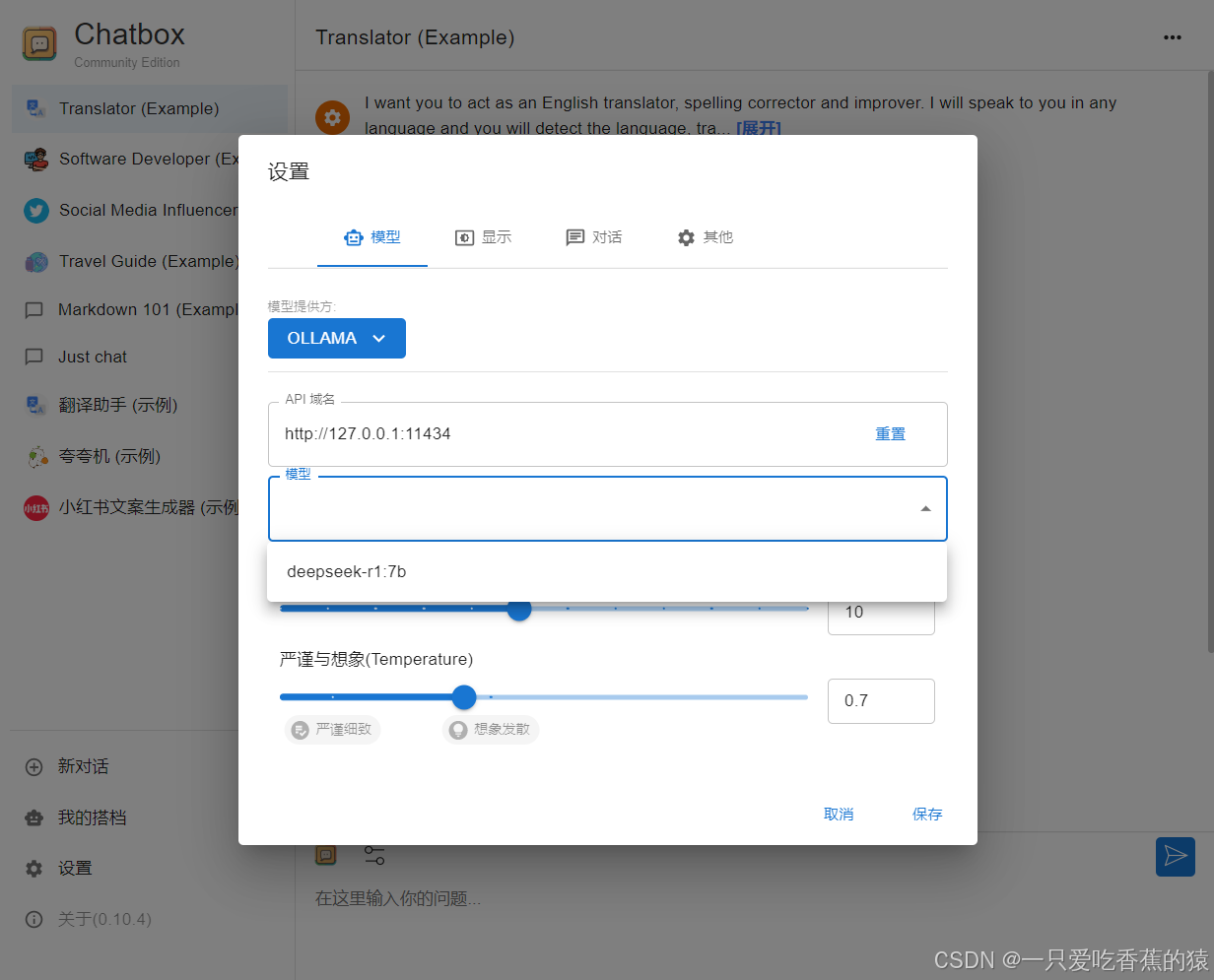Click the Chatbox app logo icon
This screenshot has width=1214, height=980.
[x=39, y=43]
